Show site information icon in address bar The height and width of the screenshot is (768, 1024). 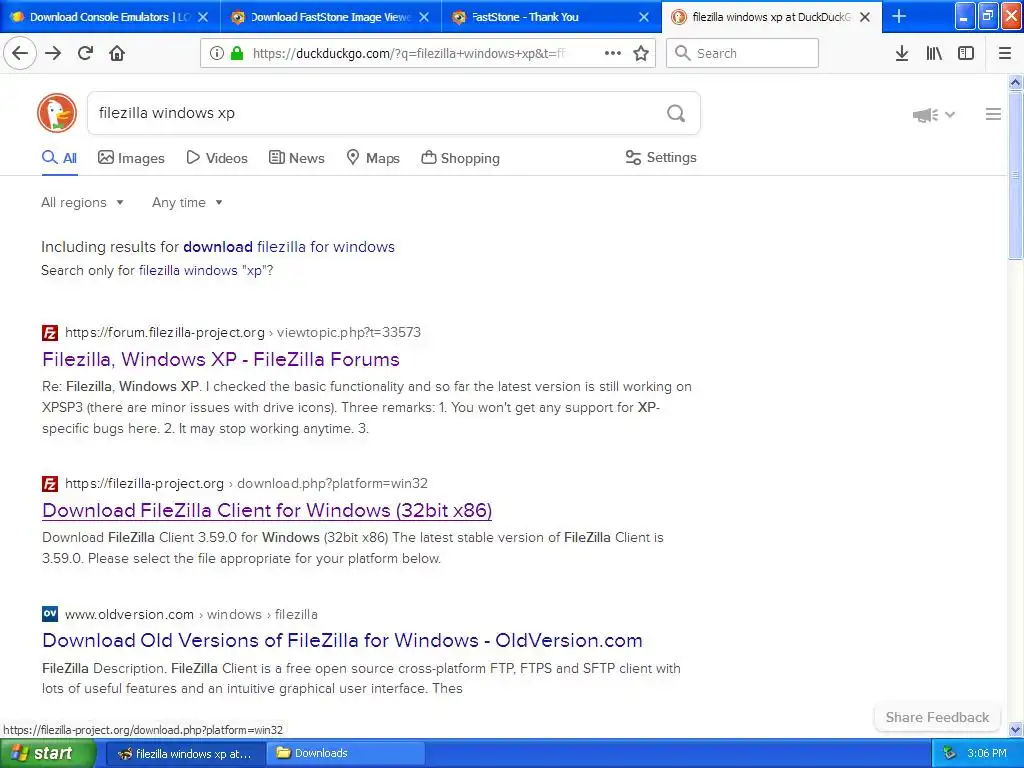pos(217,53)
